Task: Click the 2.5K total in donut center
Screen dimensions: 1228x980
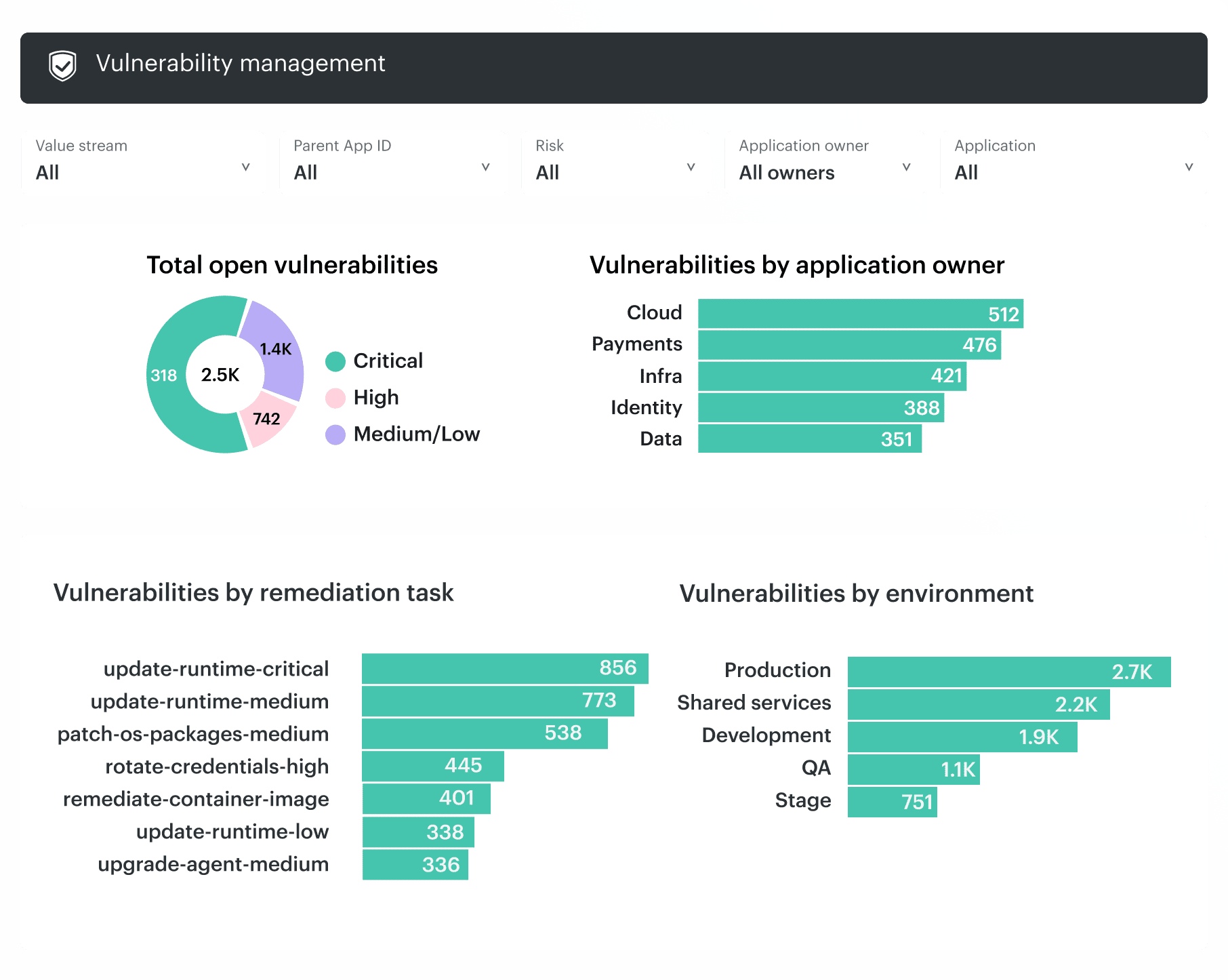Action: (220, 375)
